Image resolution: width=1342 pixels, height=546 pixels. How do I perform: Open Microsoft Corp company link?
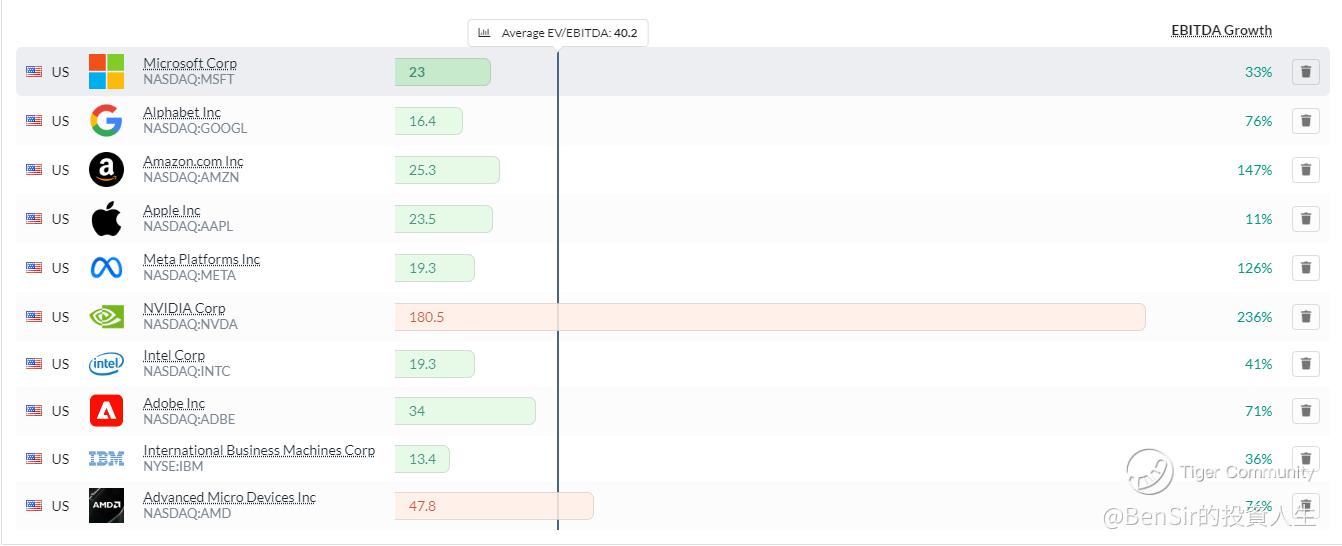pyautogui.click(x=190, y=64)
